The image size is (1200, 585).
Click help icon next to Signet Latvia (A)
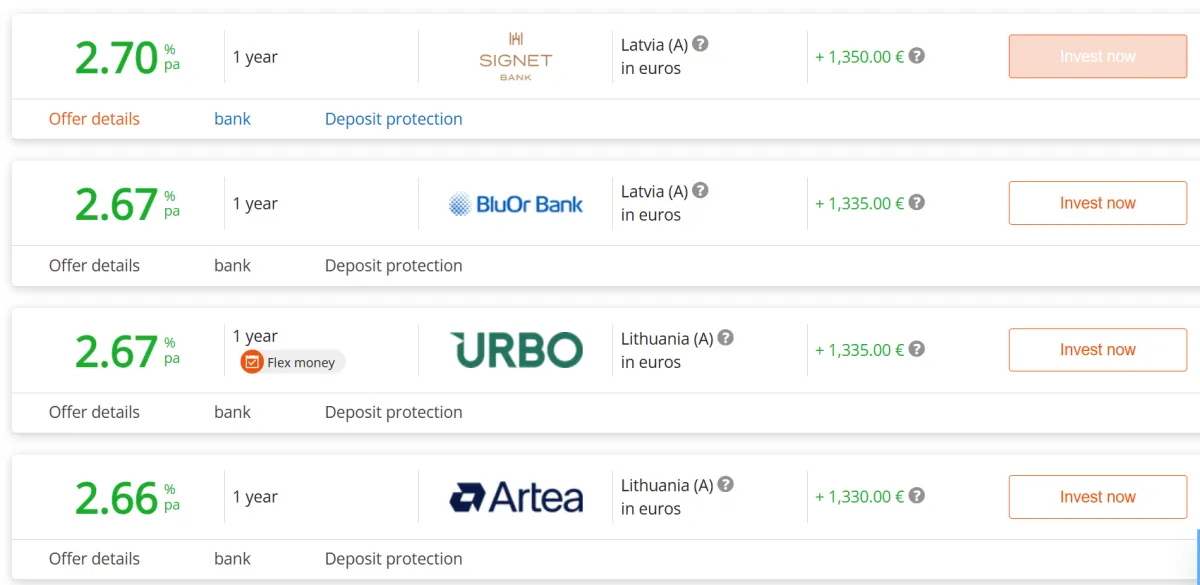tap(701, 44)
